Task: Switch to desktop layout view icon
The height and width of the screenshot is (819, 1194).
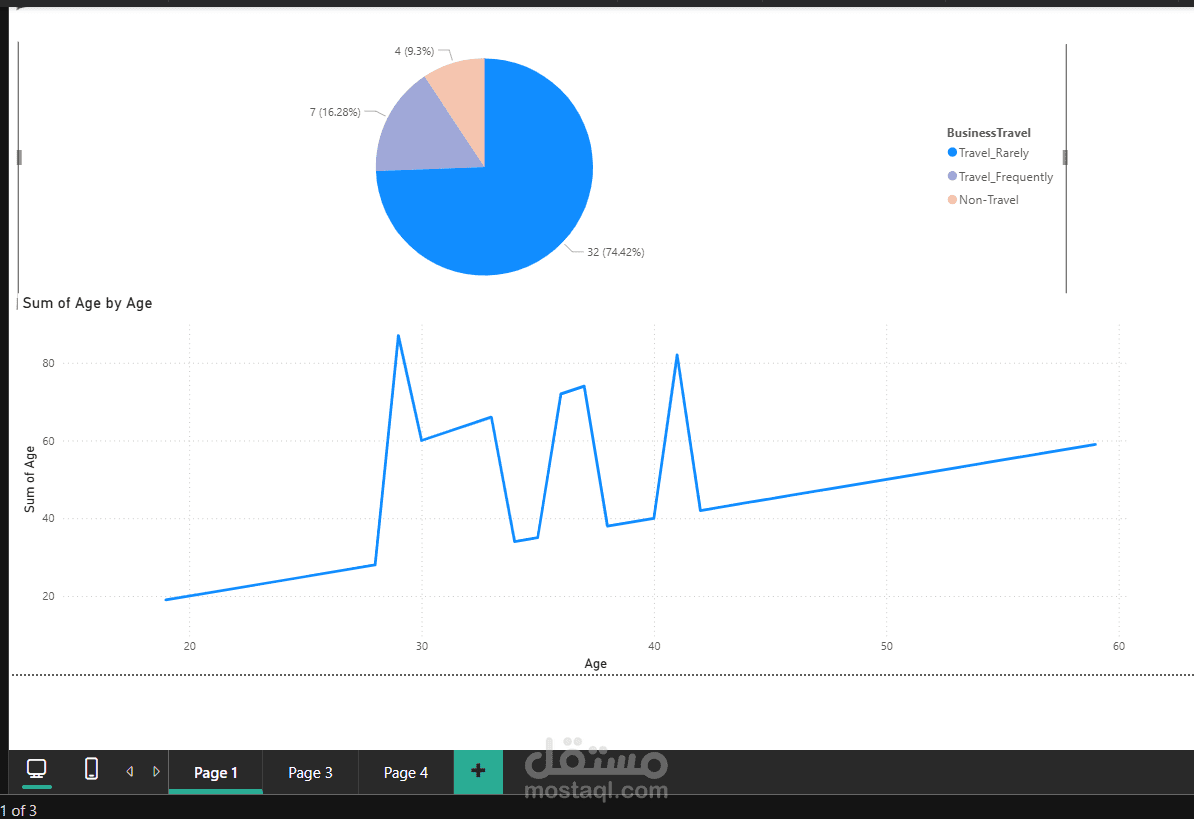Action: [37, 770]
